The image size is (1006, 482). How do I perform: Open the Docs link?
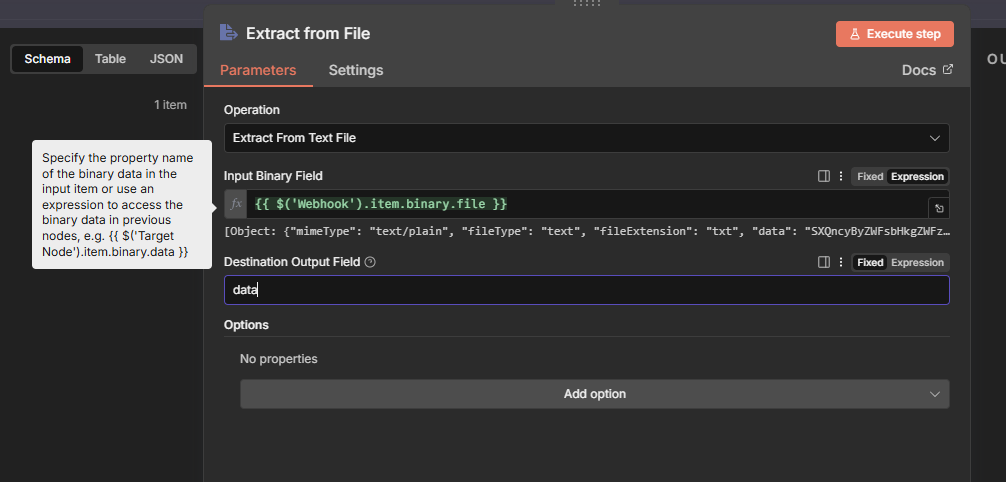927,70
